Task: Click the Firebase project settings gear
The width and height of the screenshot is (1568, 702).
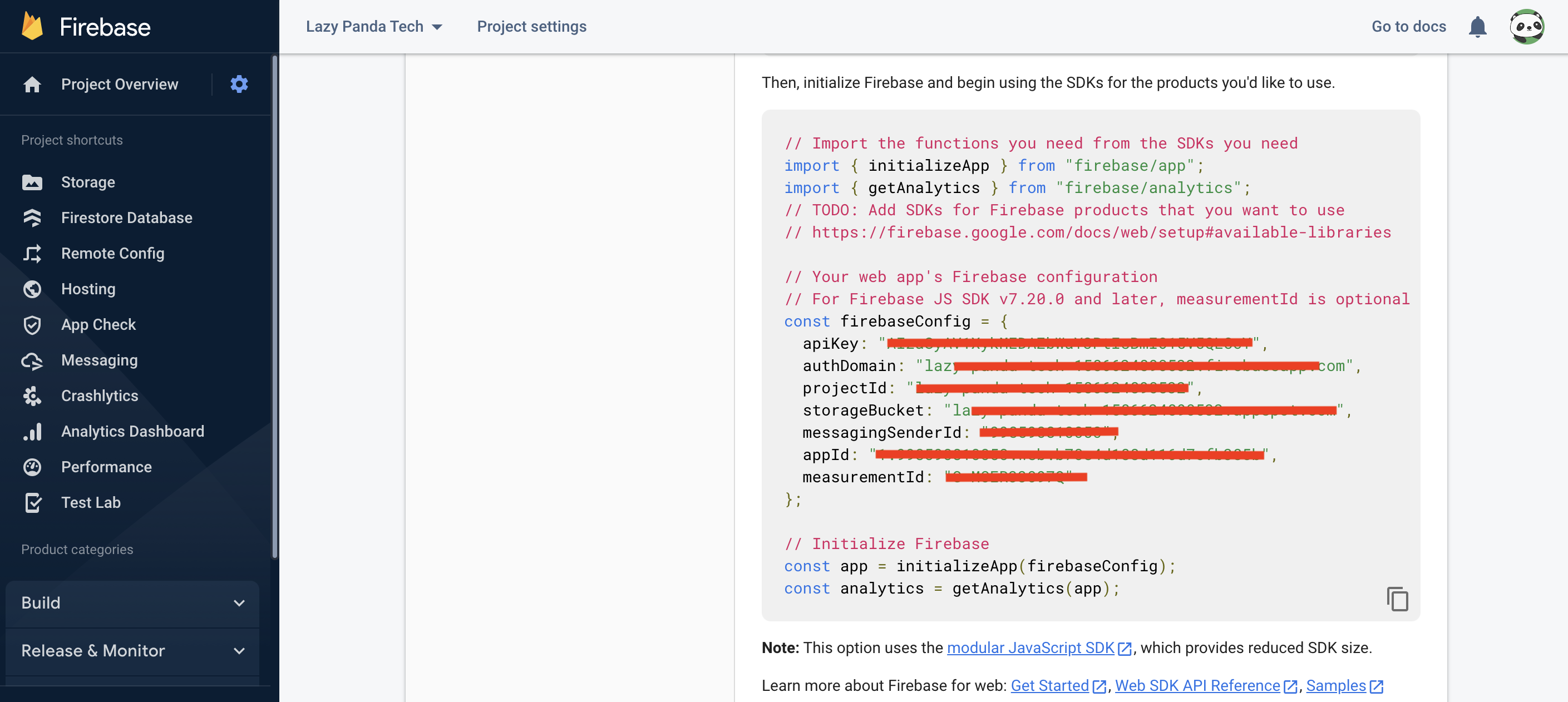Action: [239, 84]
